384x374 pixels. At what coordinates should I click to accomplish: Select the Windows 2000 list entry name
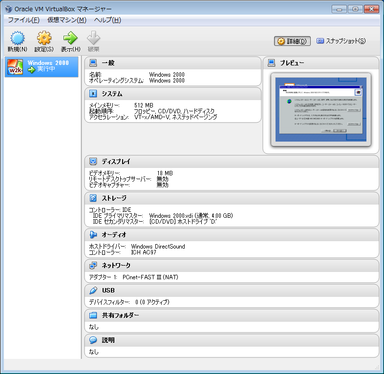pyautogui.click(x=48, y=63)
